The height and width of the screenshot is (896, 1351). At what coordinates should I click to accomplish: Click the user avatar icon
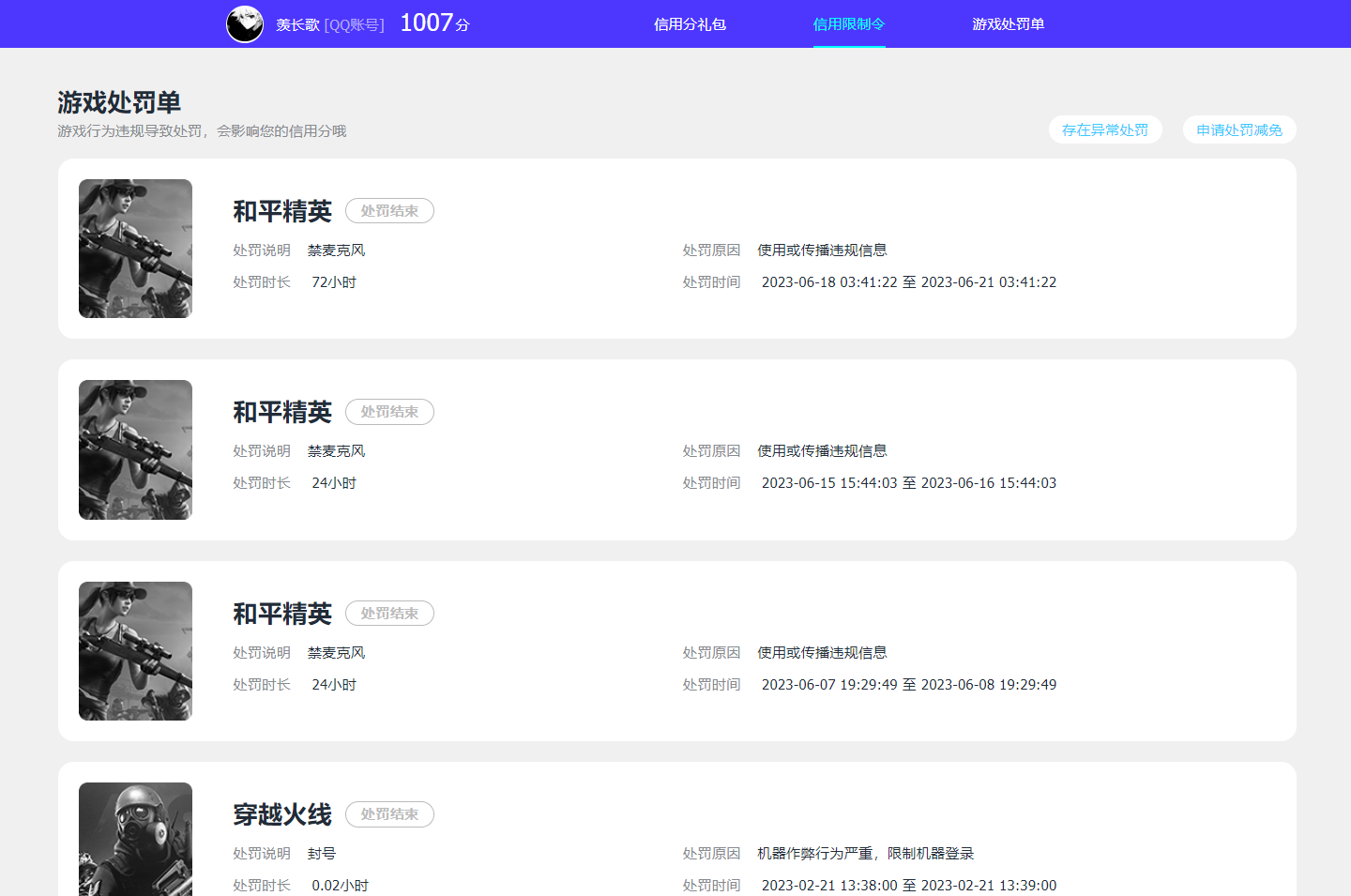245,23
